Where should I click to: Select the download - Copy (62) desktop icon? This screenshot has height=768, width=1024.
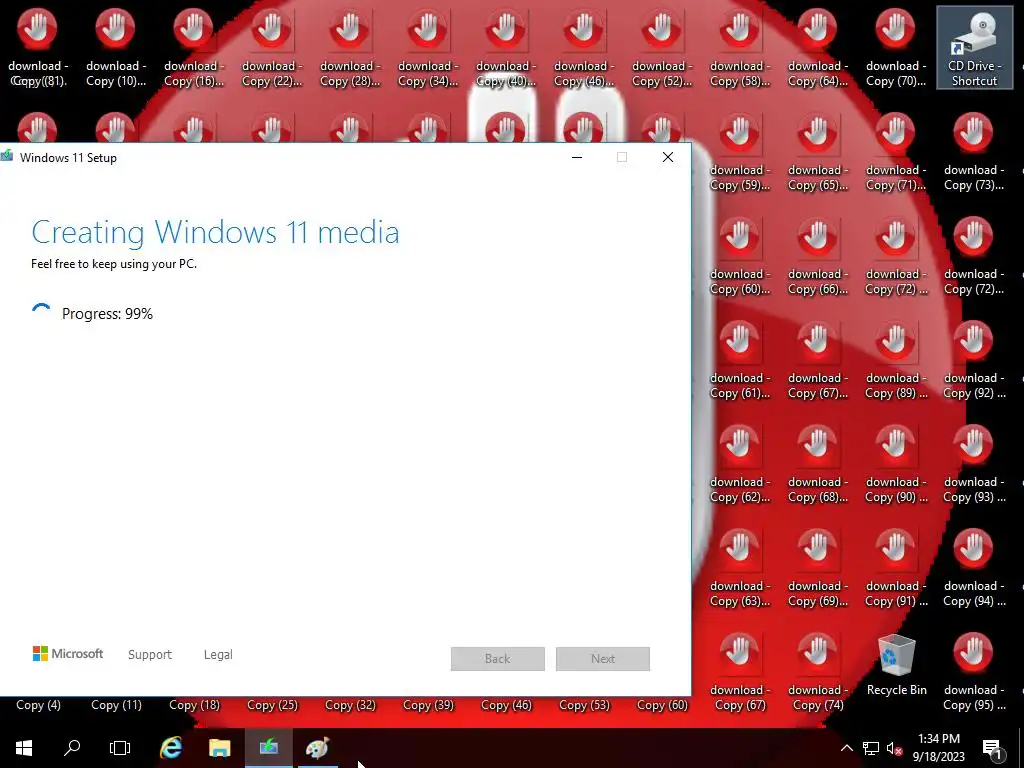[x=739, y=463]
